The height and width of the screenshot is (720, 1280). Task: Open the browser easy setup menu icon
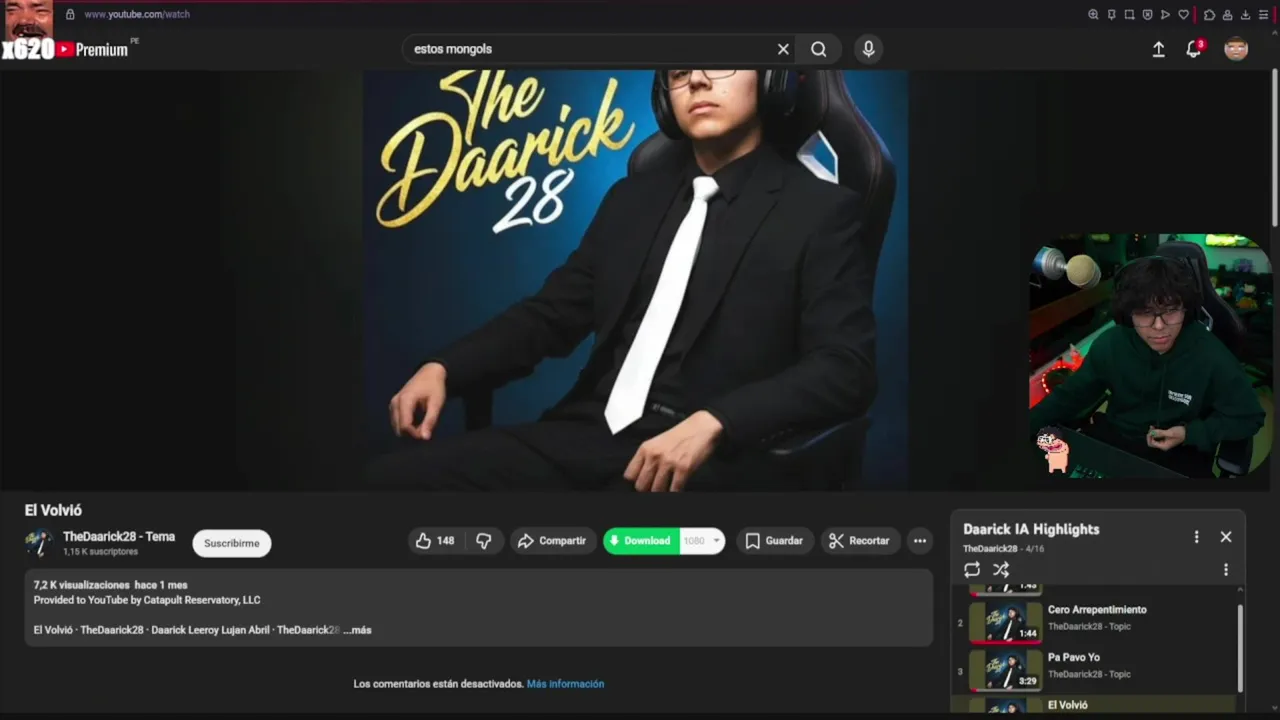coord(1263,15)
